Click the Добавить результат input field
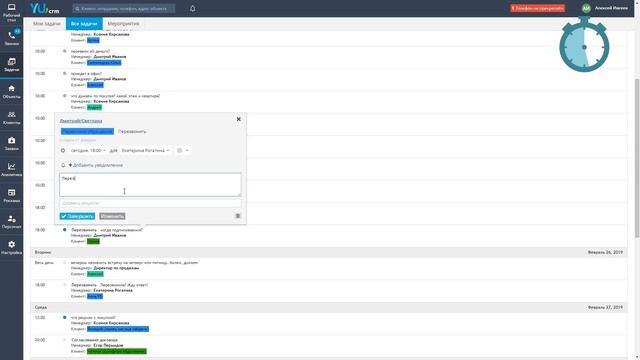Screen dimensions: 640x360 pos(150,203)
